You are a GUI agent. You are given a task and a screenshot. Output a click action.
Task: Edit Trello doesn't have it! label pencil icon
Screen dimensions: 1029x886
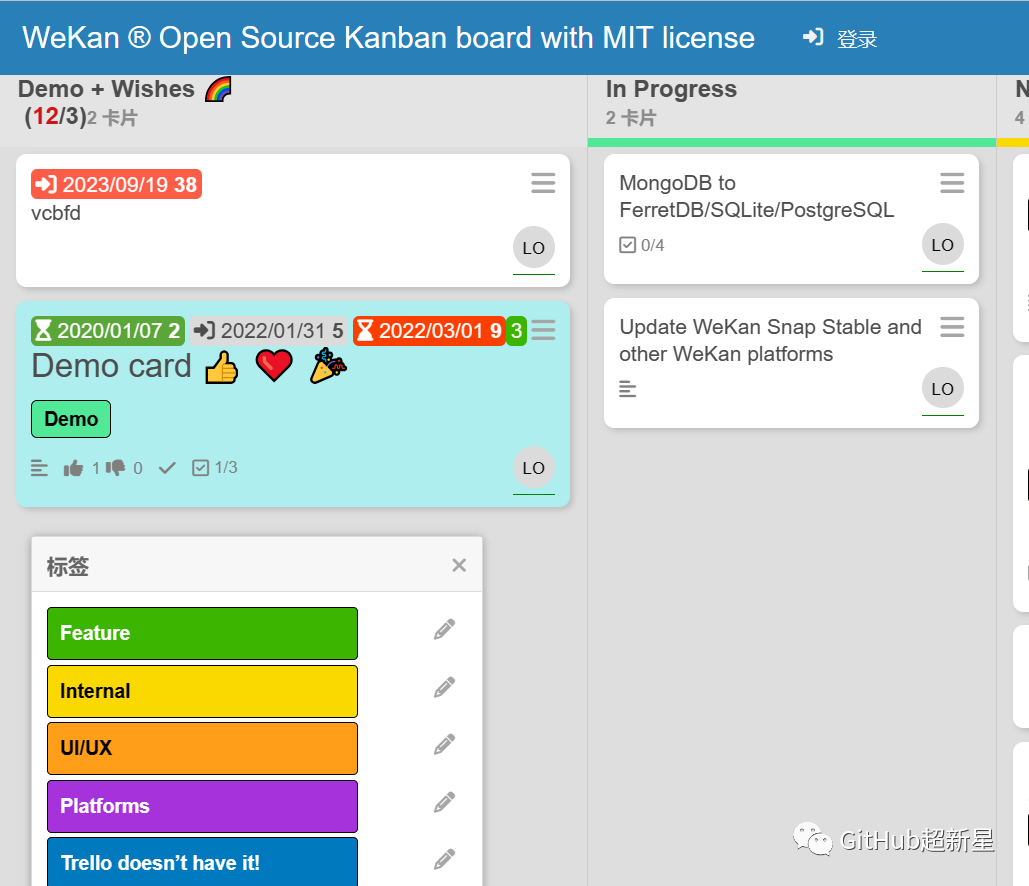tap(444, 858)
